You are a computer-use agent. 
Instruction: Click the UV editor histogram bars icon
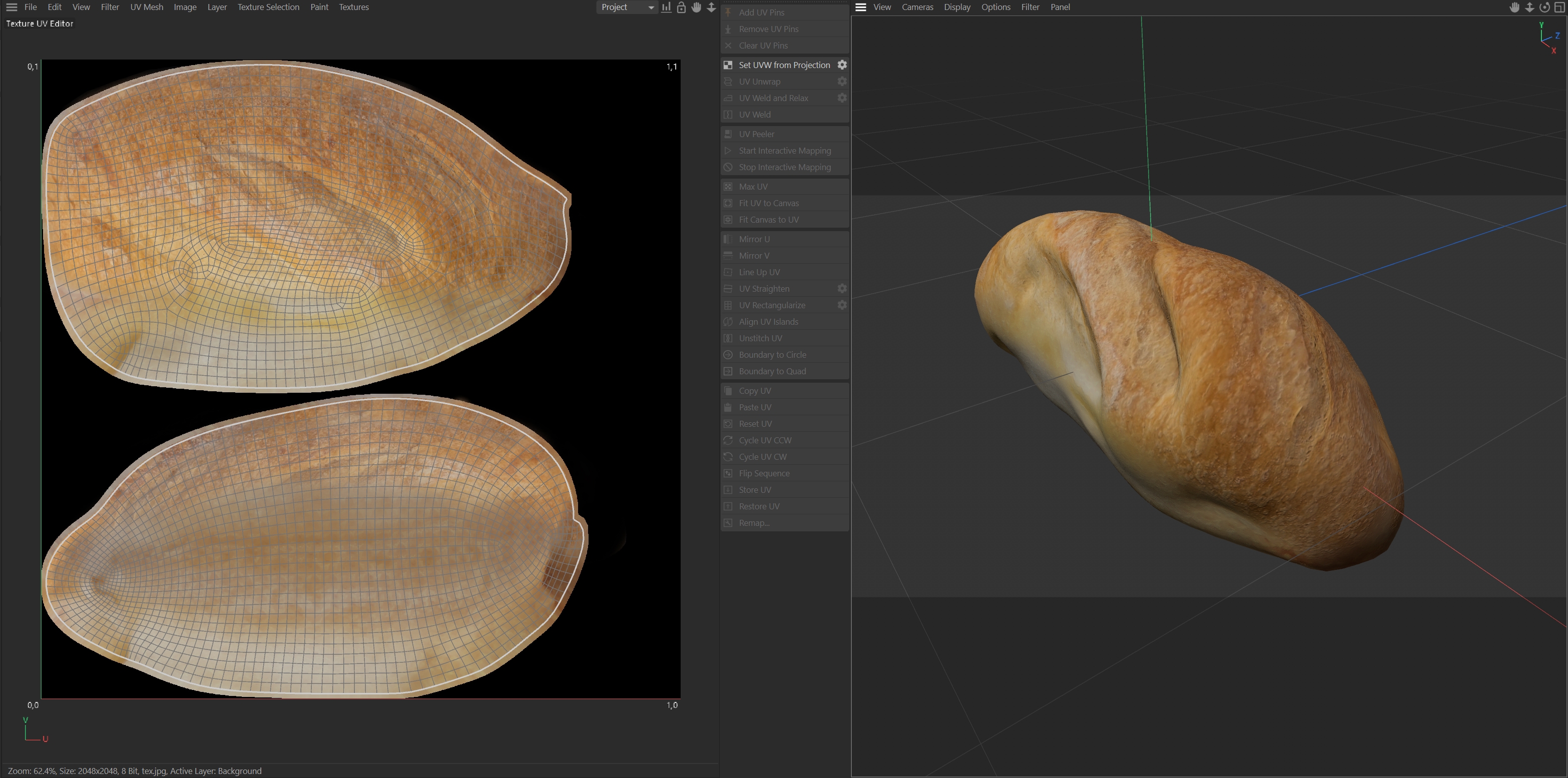pos(667,8)
